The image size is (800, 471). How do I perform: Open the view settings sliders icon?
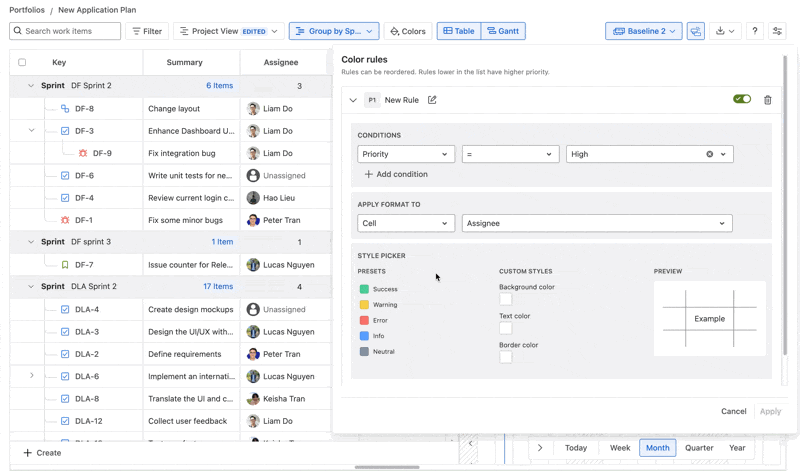pos(777,31)
